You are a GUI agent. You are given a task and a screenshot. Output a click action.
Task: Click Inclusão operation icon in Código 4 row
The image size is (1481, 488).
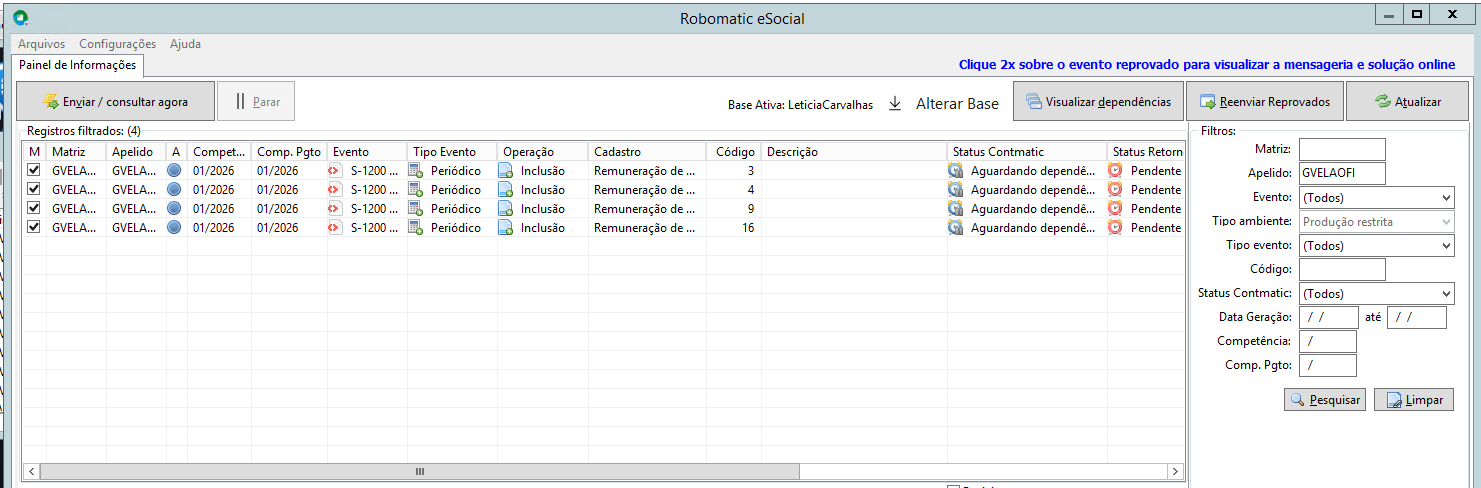506,189
